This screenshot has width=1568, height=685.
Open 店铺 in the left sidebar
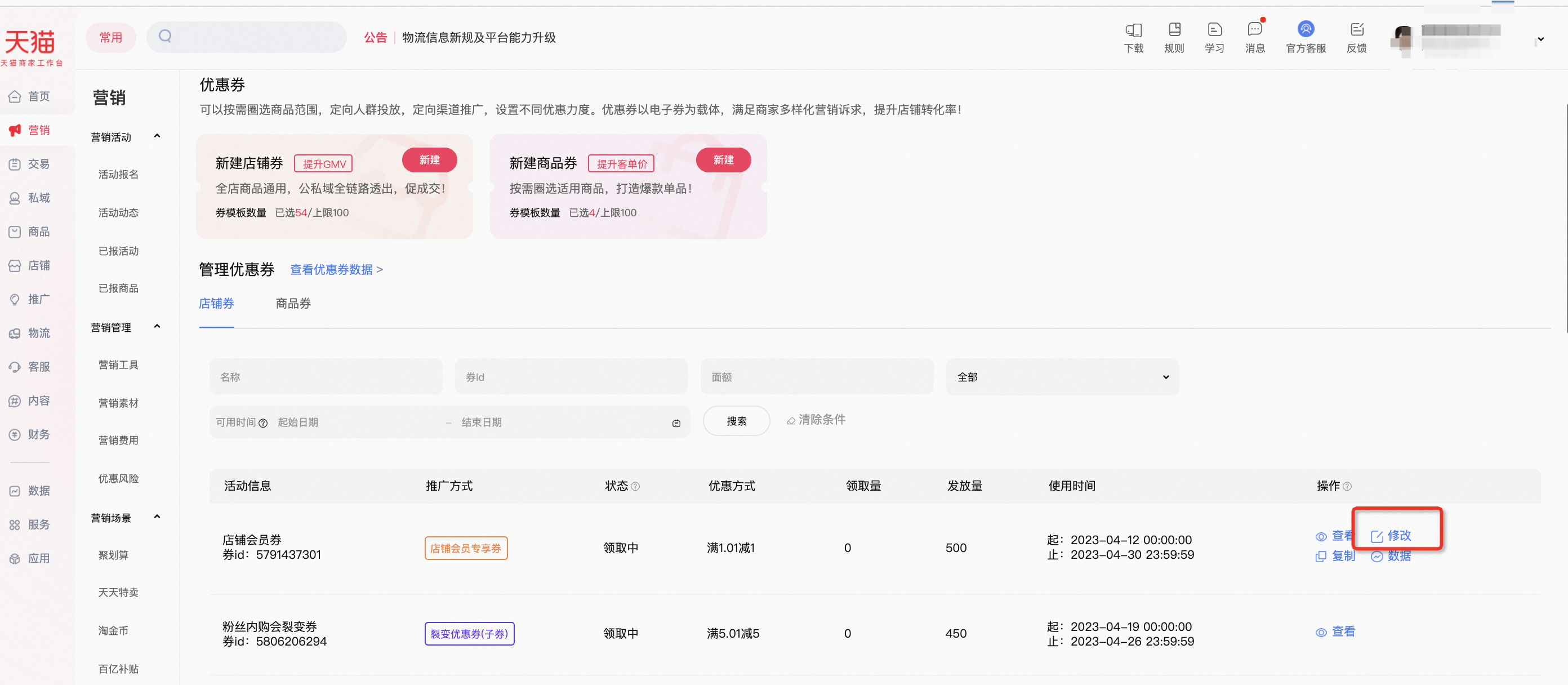[29, 265]
